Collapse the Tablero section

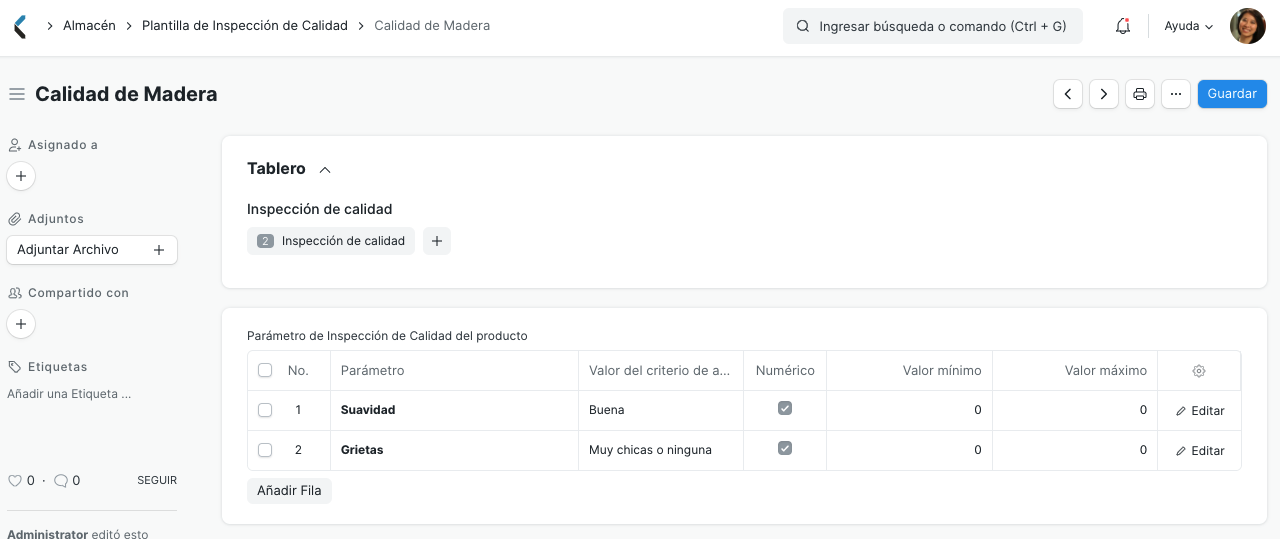click(325, 170)
